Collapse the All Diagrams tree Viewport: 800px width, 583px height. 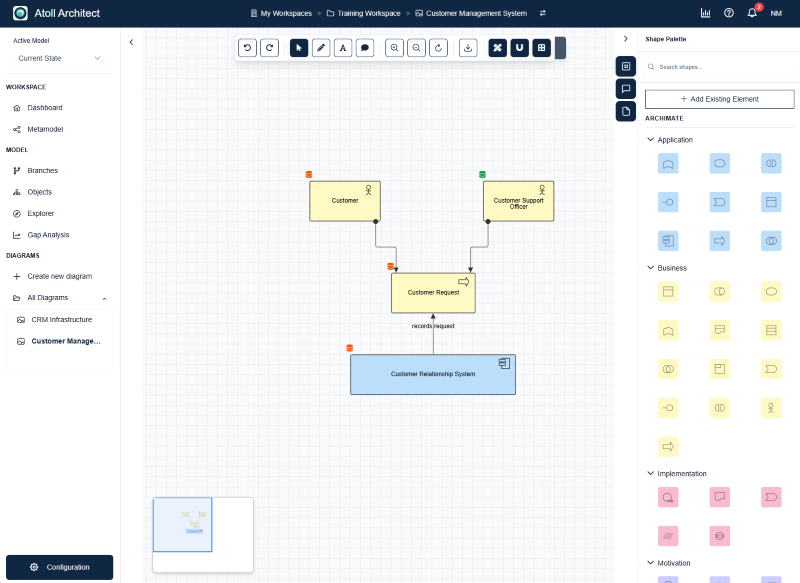point(104,297)
